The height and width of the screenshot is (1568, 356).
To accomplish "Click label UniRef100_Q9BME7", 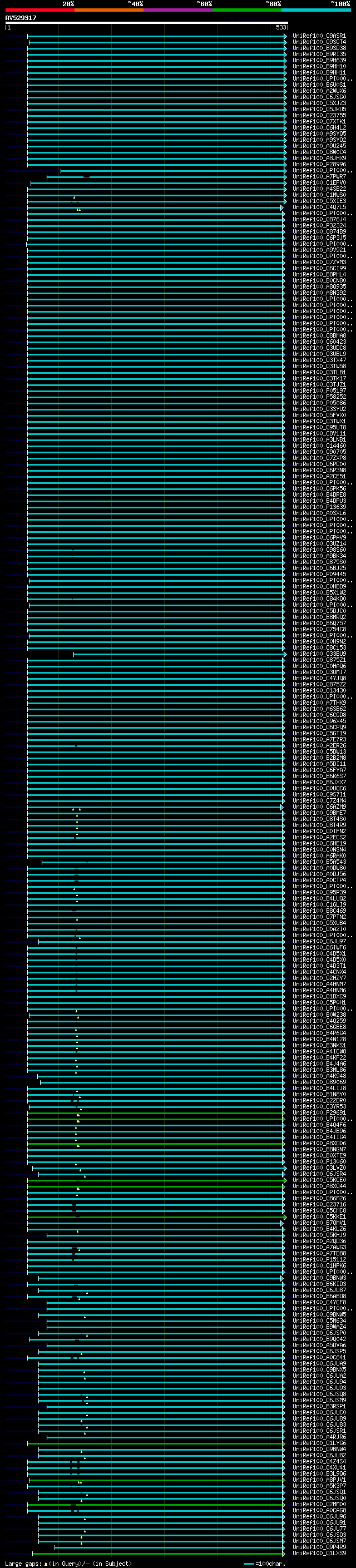I will (x=319, y=813).
